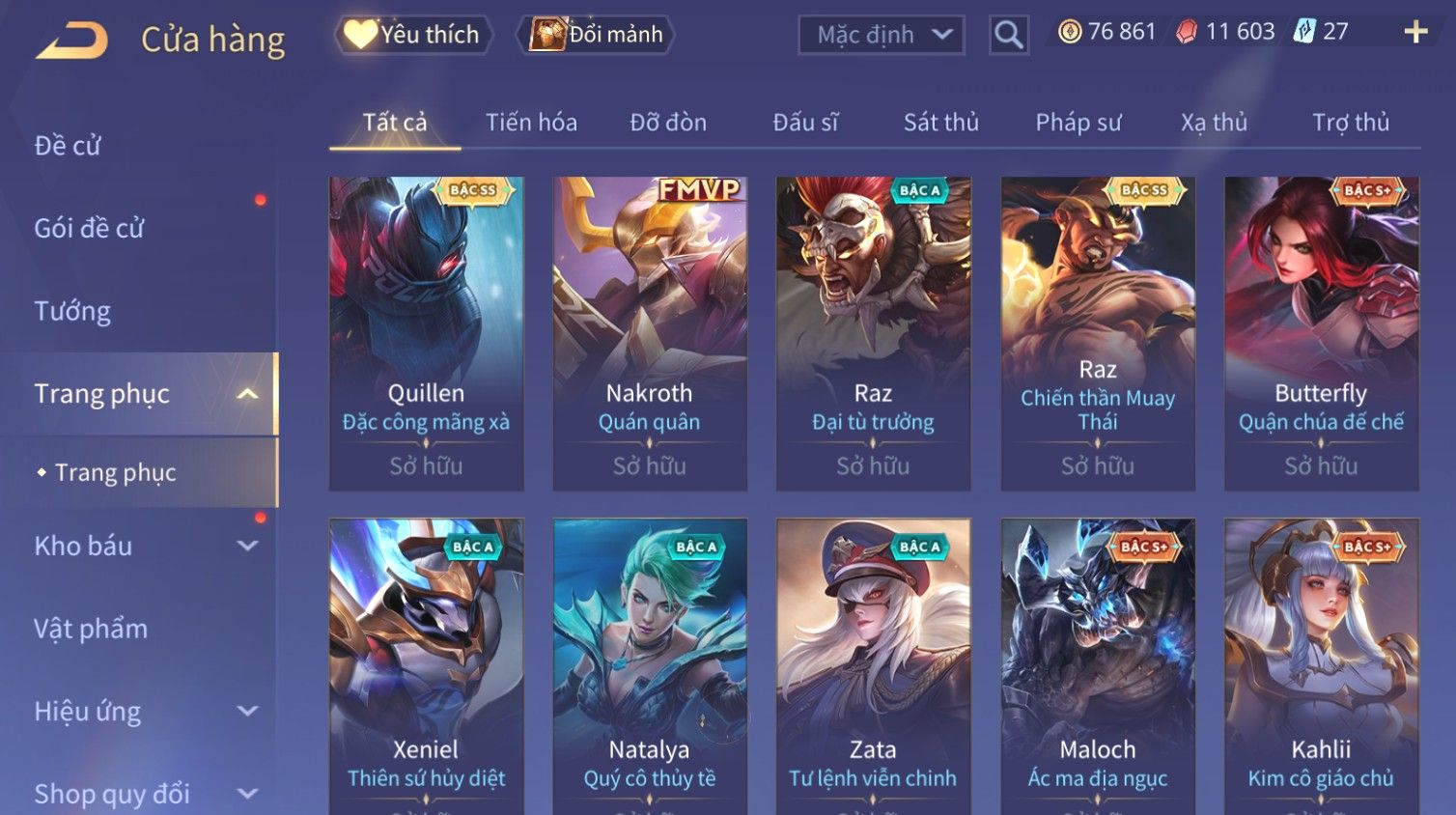Tap the plus icon to add currency
Viewport: 1456px width, 815px height.
tap(1415, 32)
